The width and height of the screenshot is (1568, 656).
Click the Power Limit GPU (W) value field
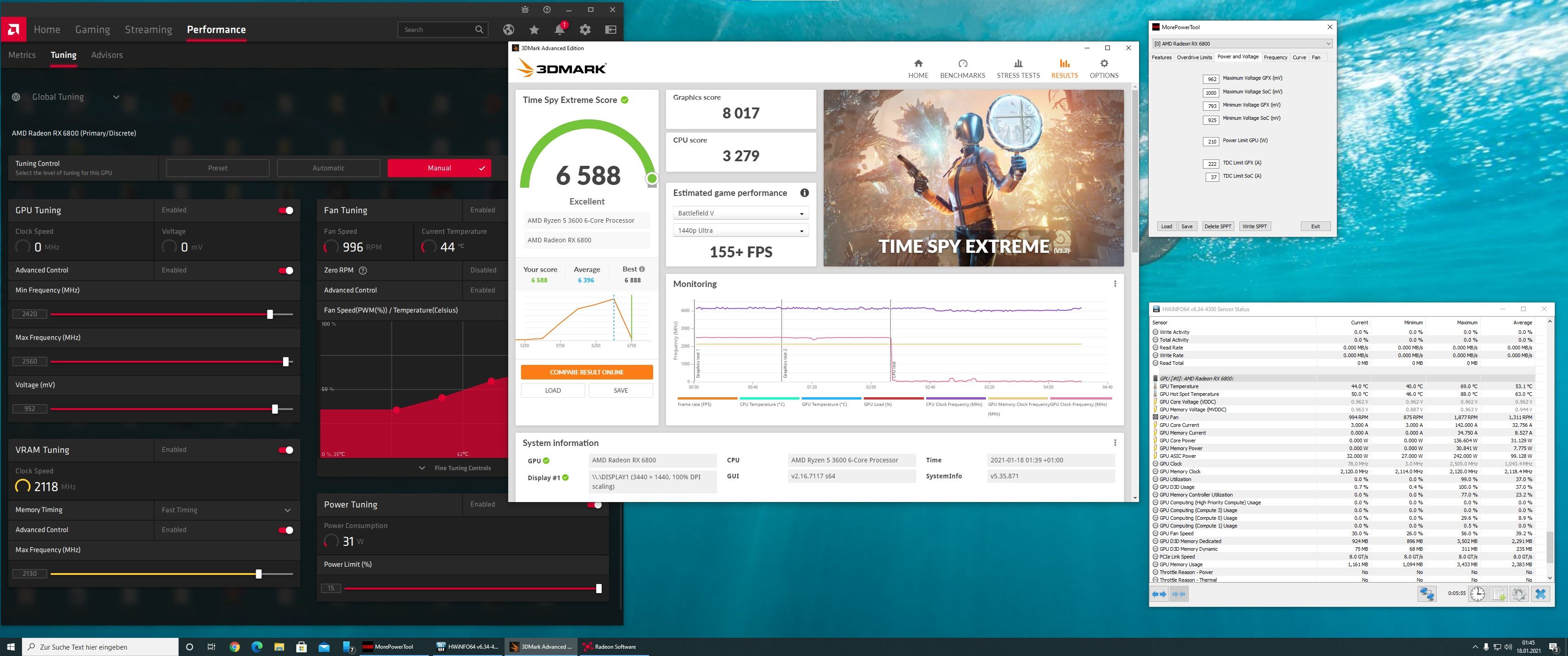[x=1211, y=141]
